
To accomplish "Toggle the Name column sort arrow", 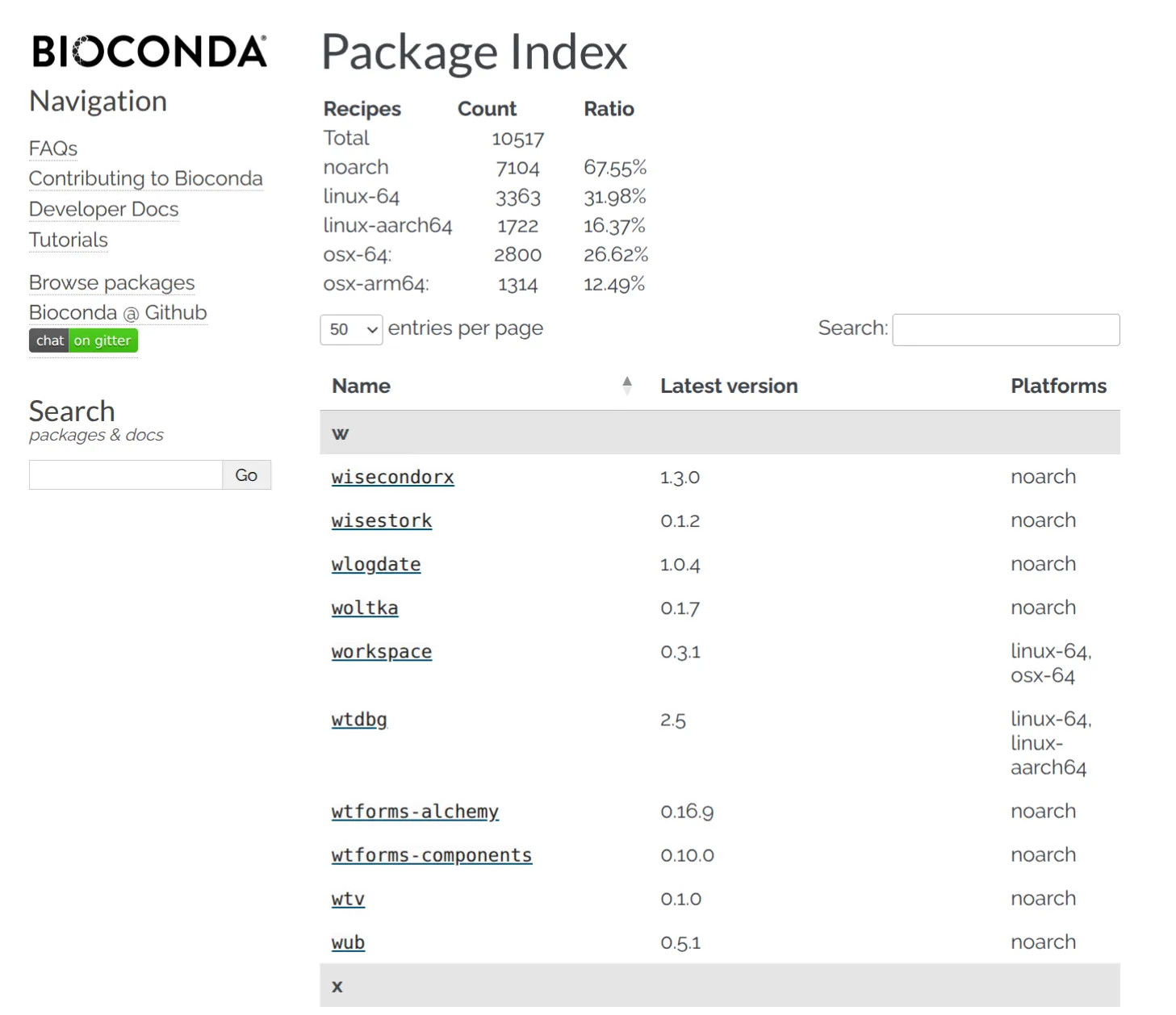I will (x=627, y=386).
